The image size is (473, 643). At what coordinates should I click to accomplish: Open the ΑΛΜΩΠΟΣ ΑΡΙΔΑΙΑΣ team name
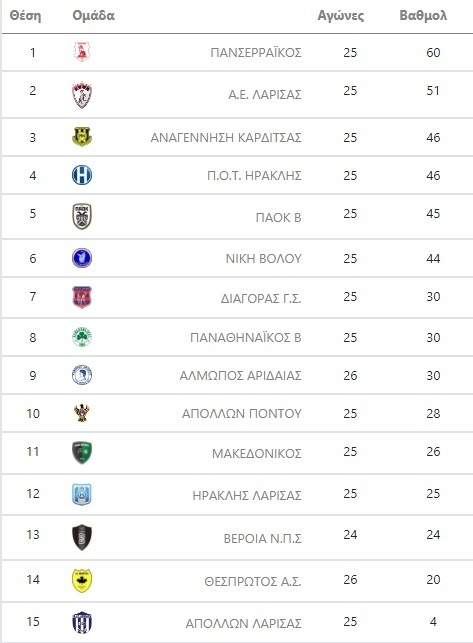tap(240, 376)
